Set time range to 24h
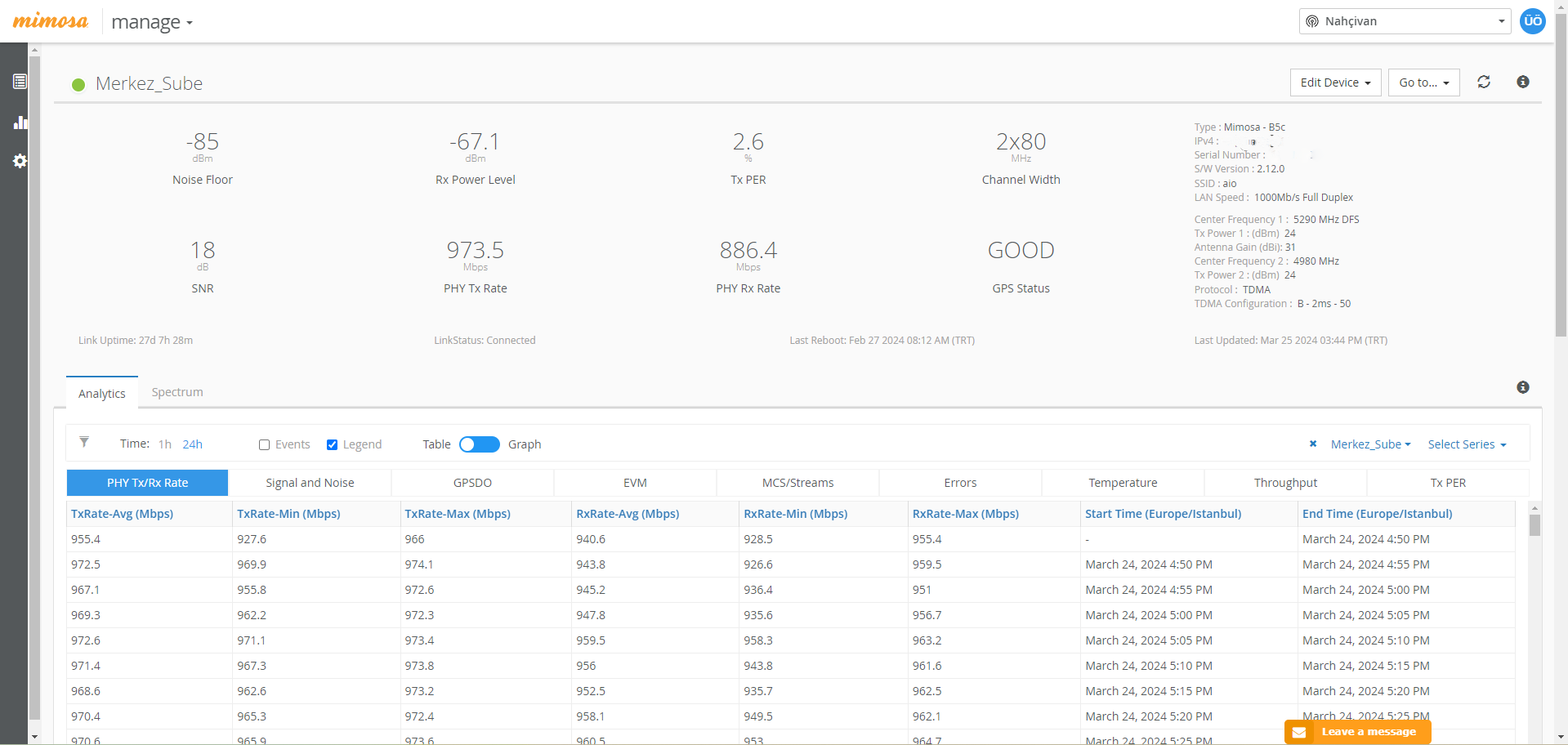Image resolution: width=1568 pixels, height=745 pixels. (192, 444)
